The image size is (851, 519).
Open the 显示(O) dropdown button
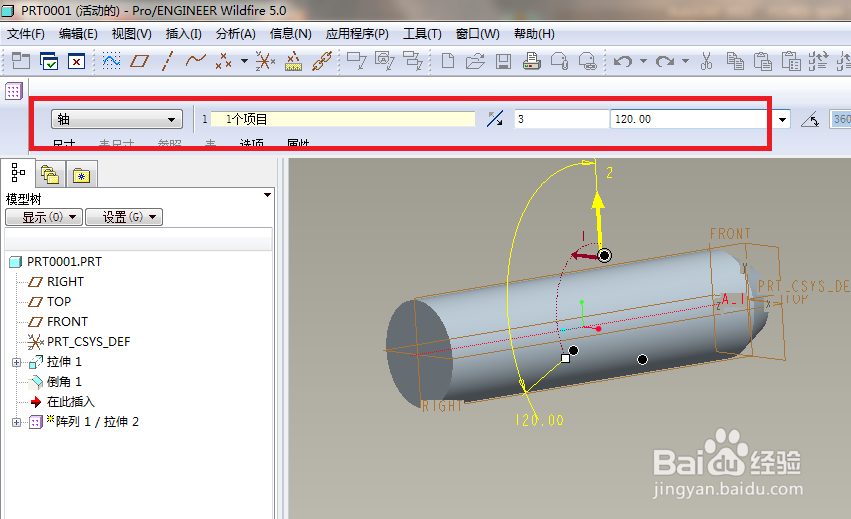click(43, 217)
